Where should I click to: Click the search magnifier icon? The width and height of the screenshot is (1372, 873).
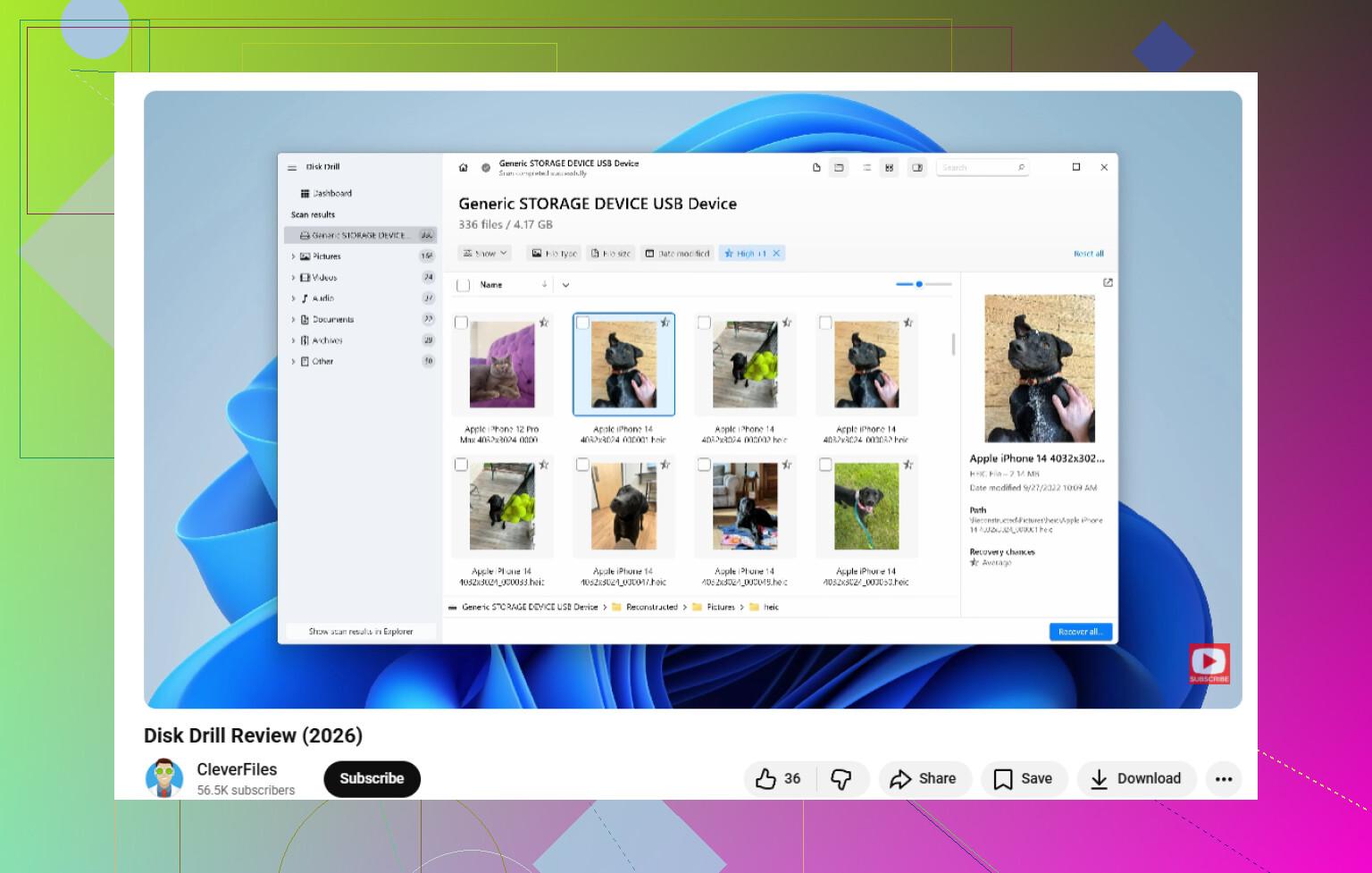click(1021, 167)
